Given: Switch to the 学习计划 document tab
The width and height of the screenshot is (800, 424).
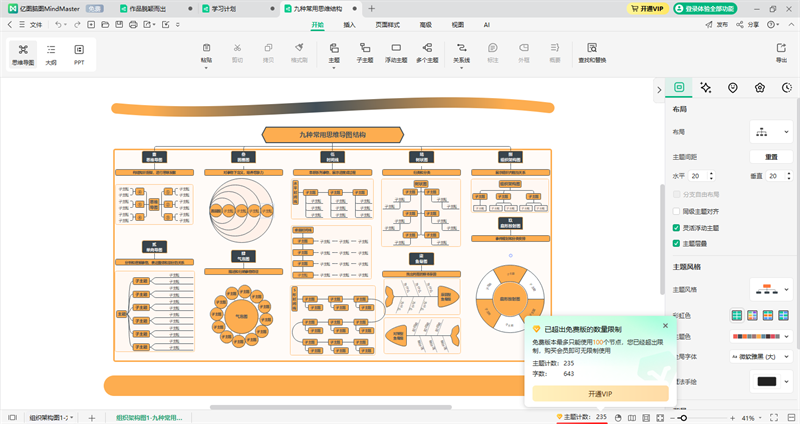Looking at the screenshot, I should click(x=235, y=8).
